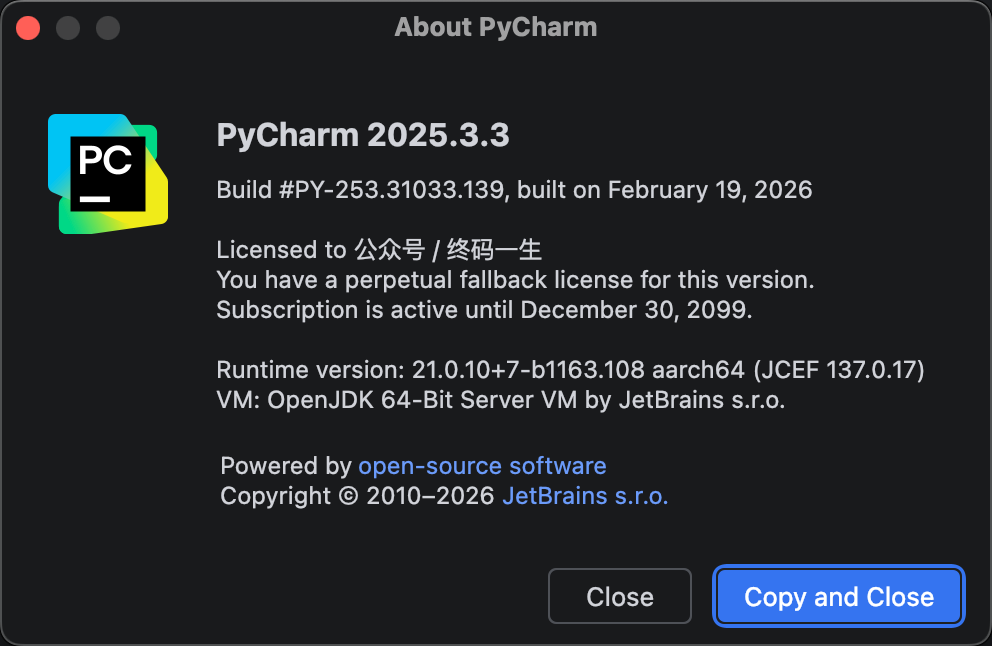
Task: Click the Copyright © 2010–2026 text
Action: [357, 496]
